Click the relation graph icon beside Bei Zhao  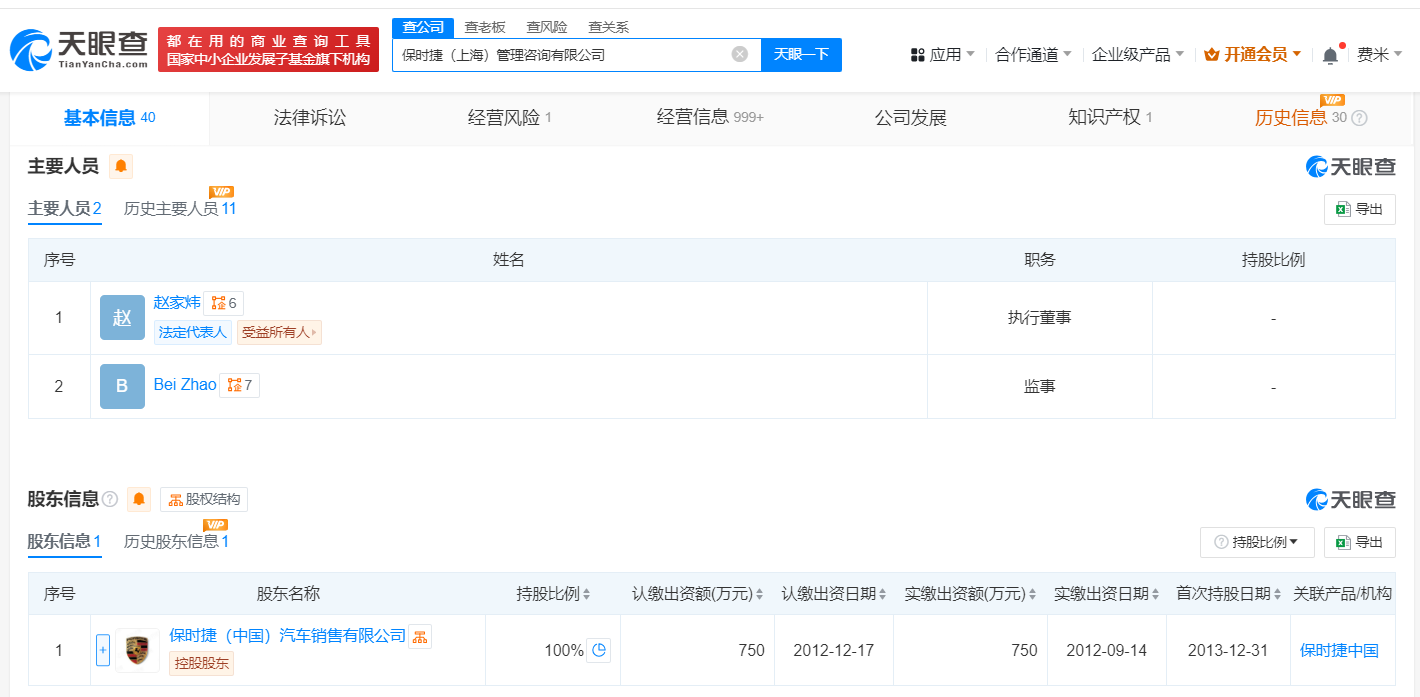coord(239,385)
